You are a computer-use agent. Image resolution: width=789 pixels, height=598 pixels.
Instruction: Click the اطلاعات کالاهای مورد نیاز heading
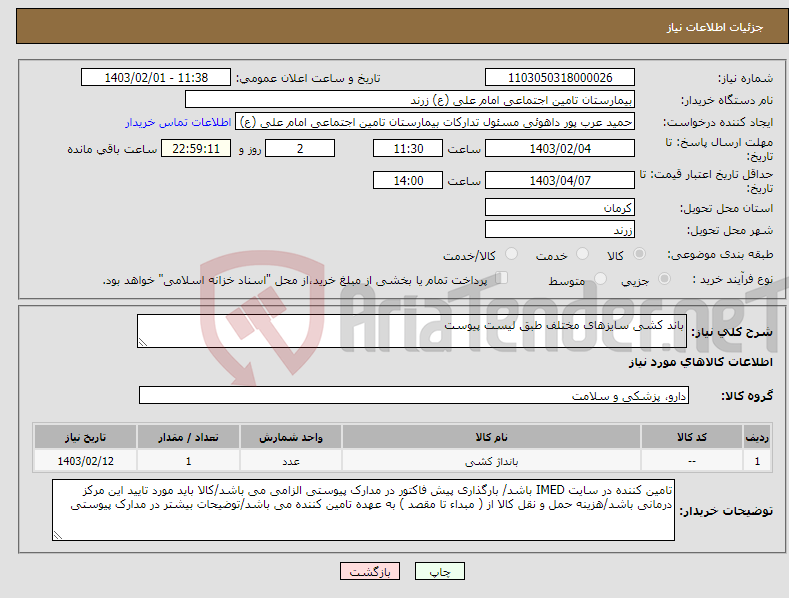point(700,362)
